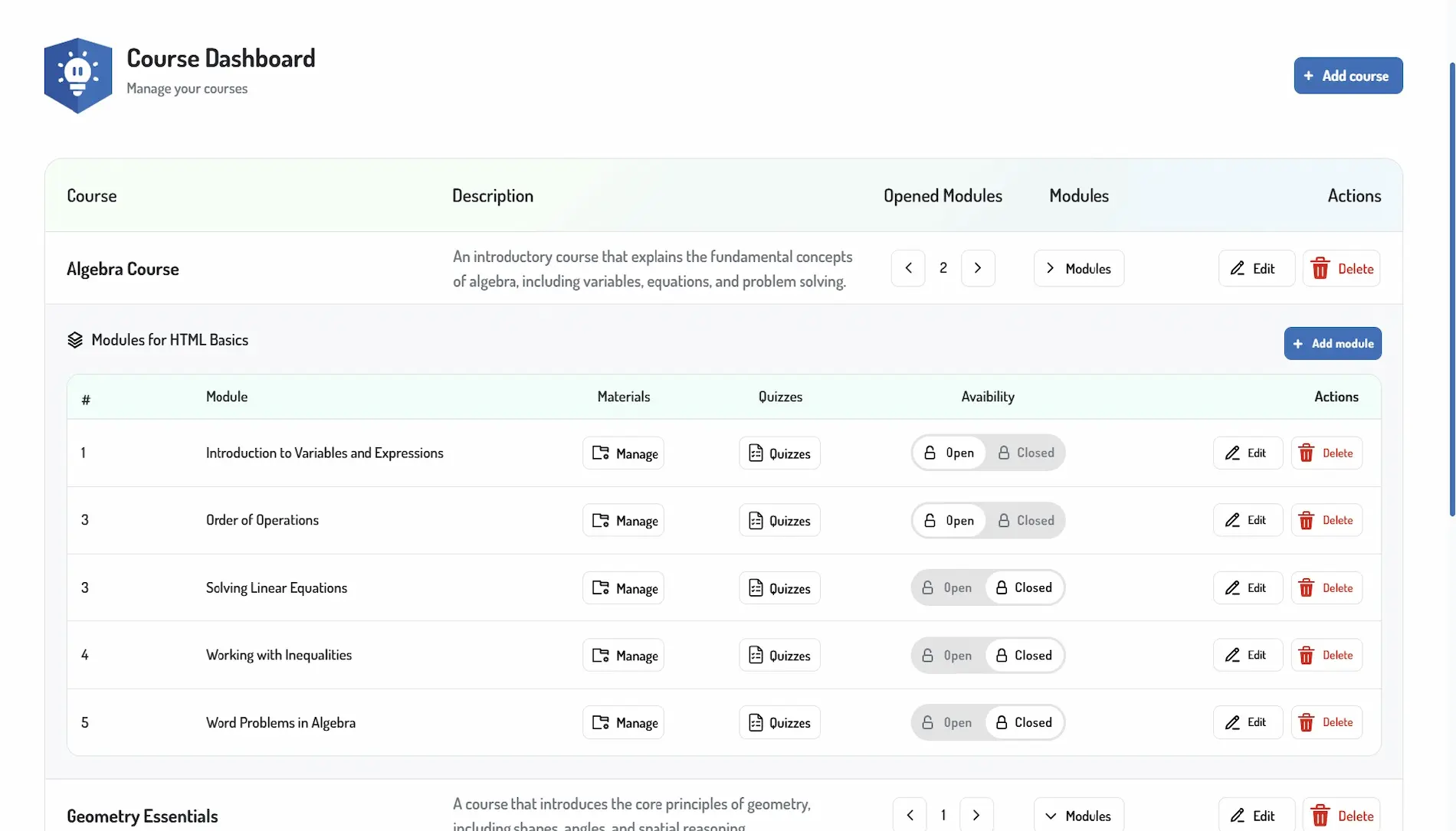Set Solving Linear Equations module to Open
1456x831 pixels.
(948, 587)
